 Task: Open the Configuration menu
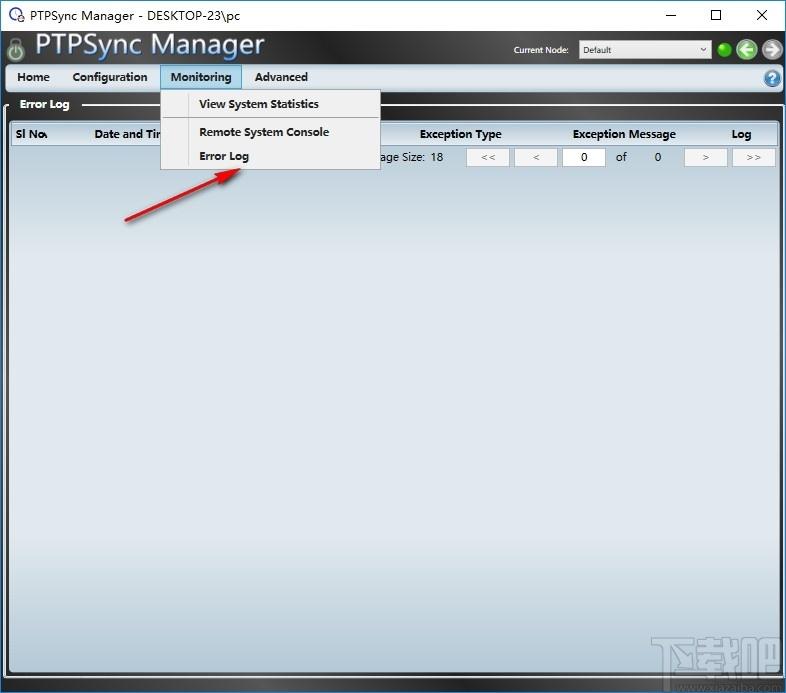tap(110, 77)
